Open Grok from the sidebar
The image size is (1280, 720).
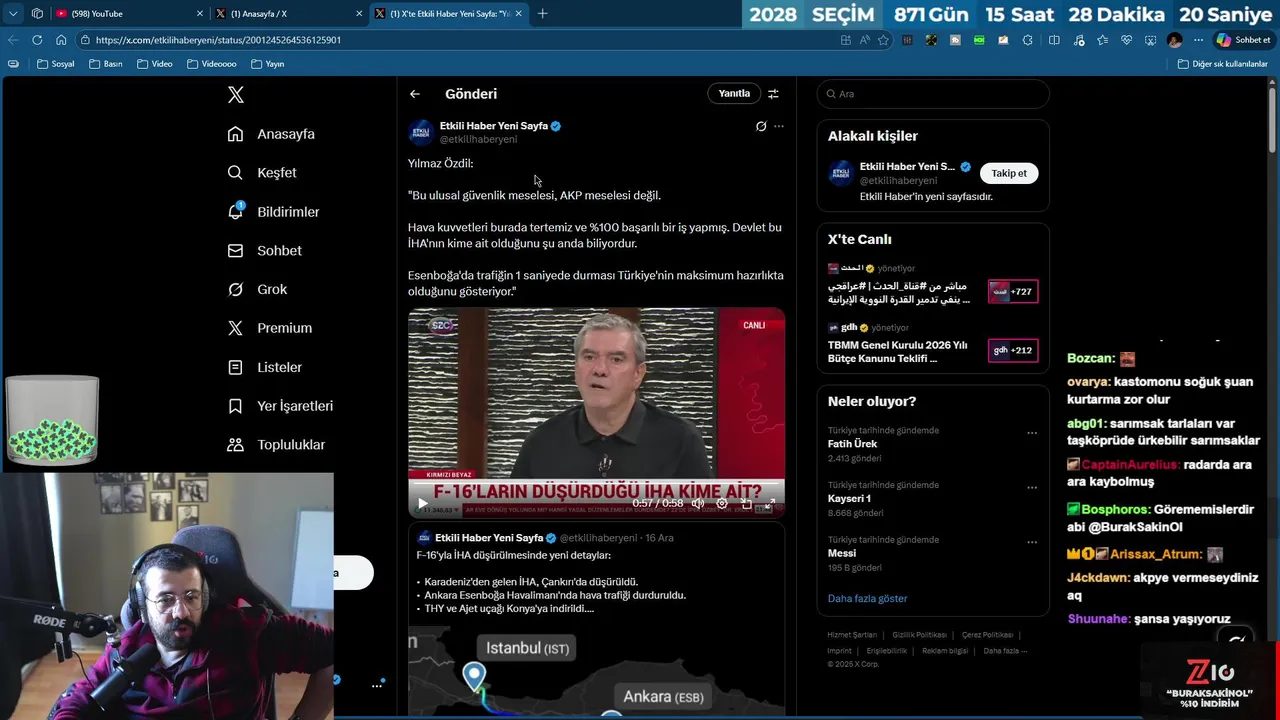[257, 289]
